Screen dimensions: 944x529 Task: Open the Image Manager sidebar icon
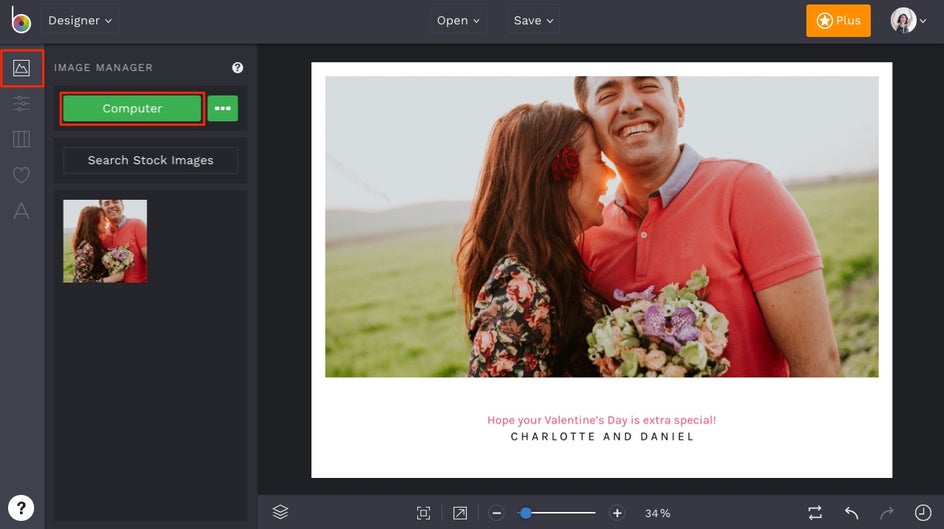[x=21, y=68]
